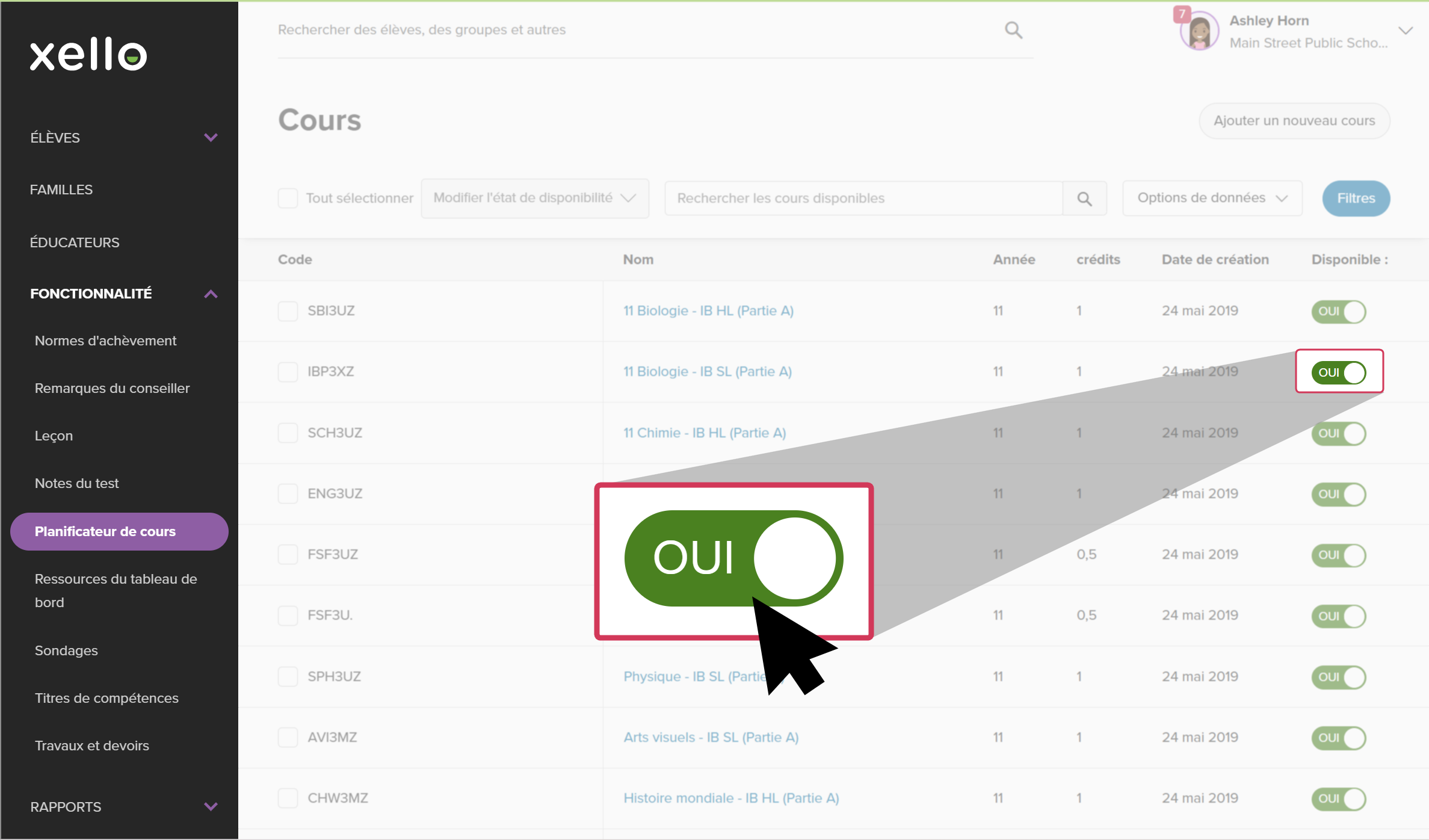Check the SPH3UZ row checkbox
This screenshot has height=840, width=1429.
(288, 676)
